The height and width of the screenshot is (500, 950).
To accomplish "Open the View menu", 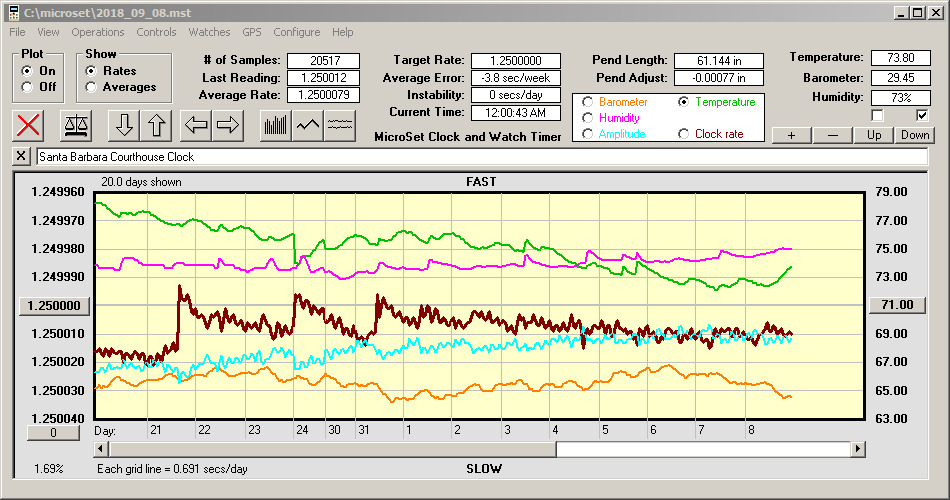I will coord(48,32).
